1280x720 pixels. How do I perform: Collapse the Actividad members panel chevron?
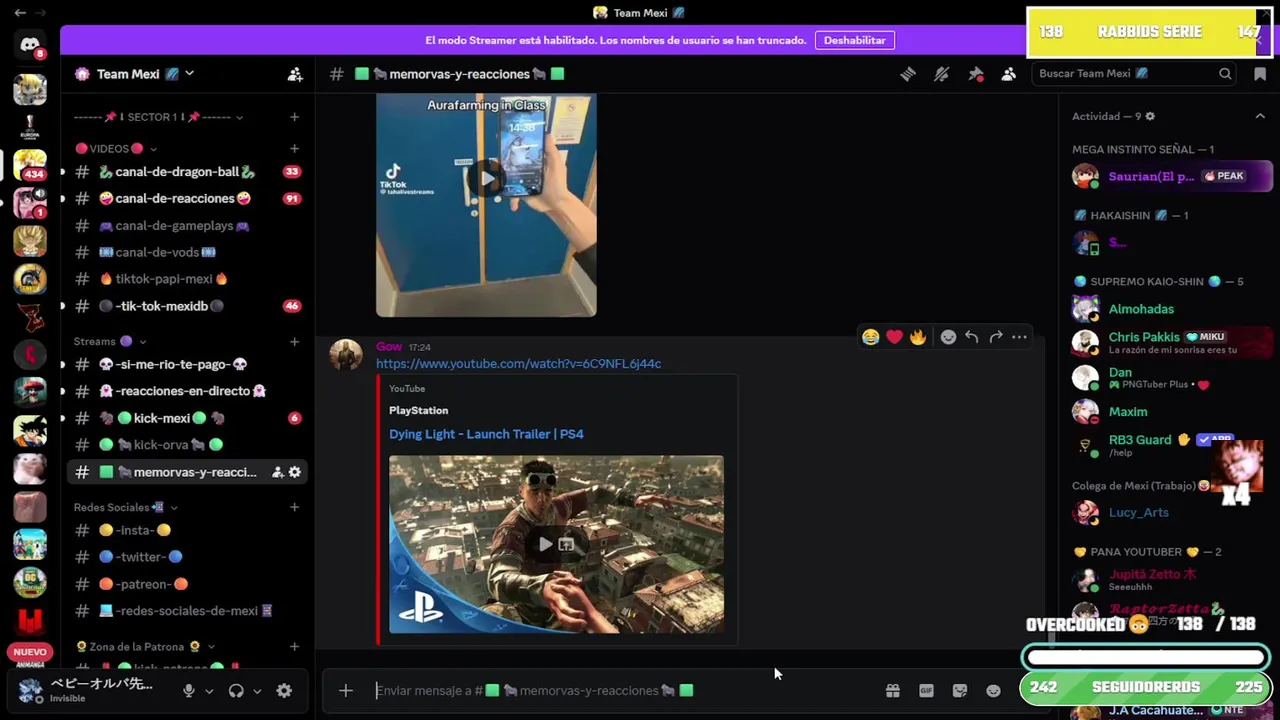[1260, 116]
